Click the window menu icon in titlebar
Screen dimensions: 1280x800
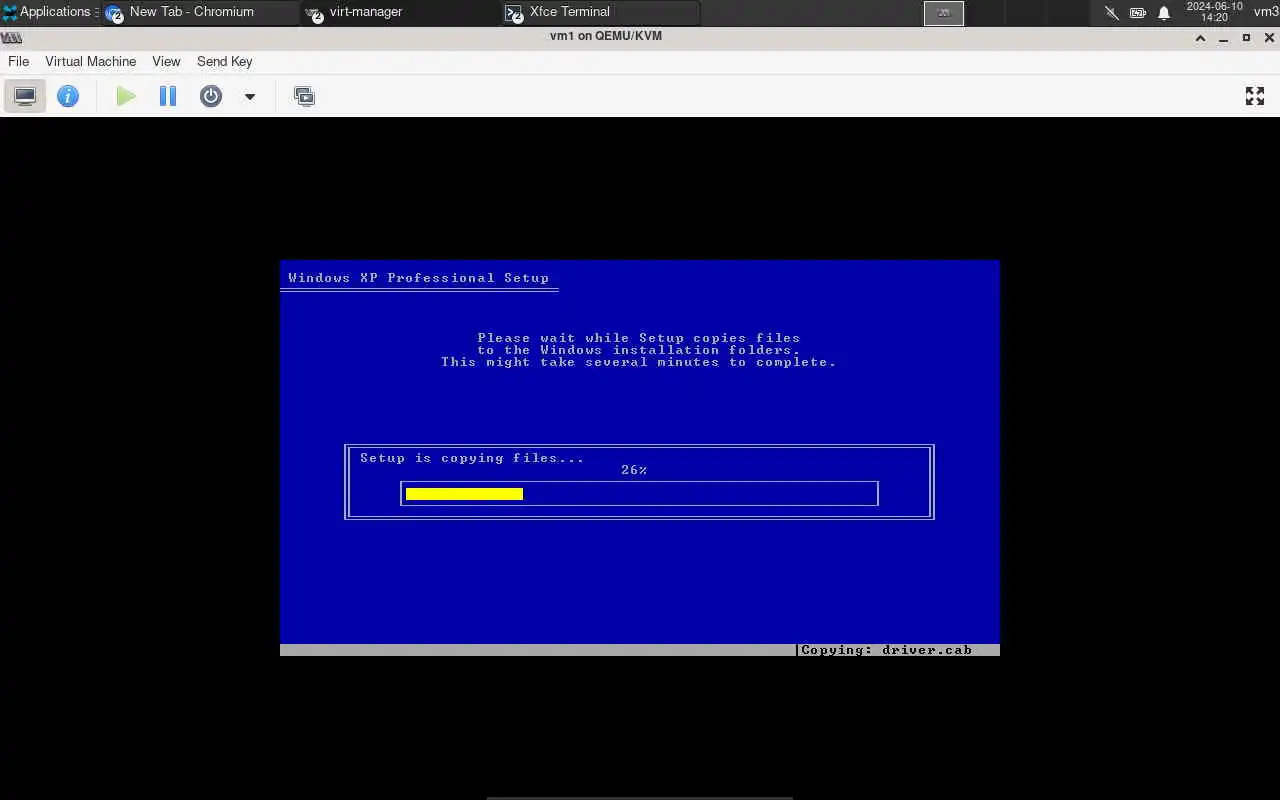(11, 37)
